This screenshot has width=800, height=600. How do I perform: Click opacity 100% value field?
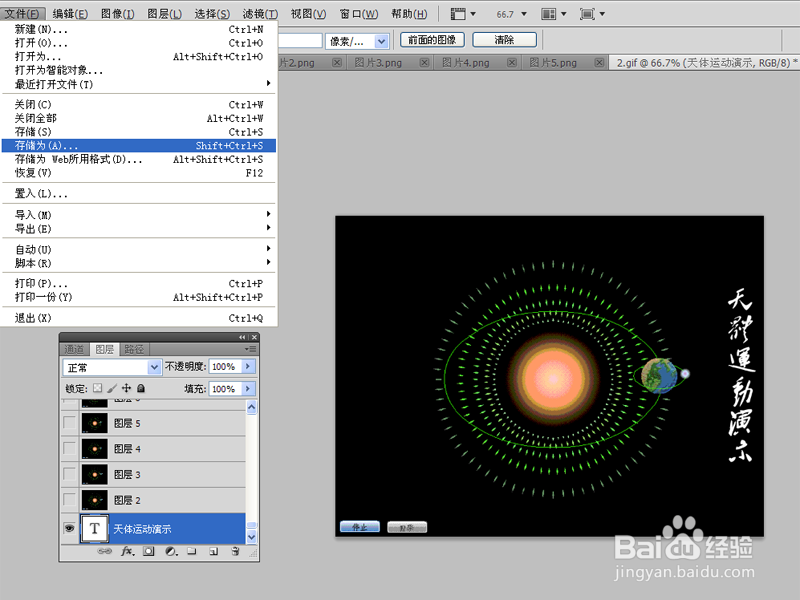click(225, 366)
